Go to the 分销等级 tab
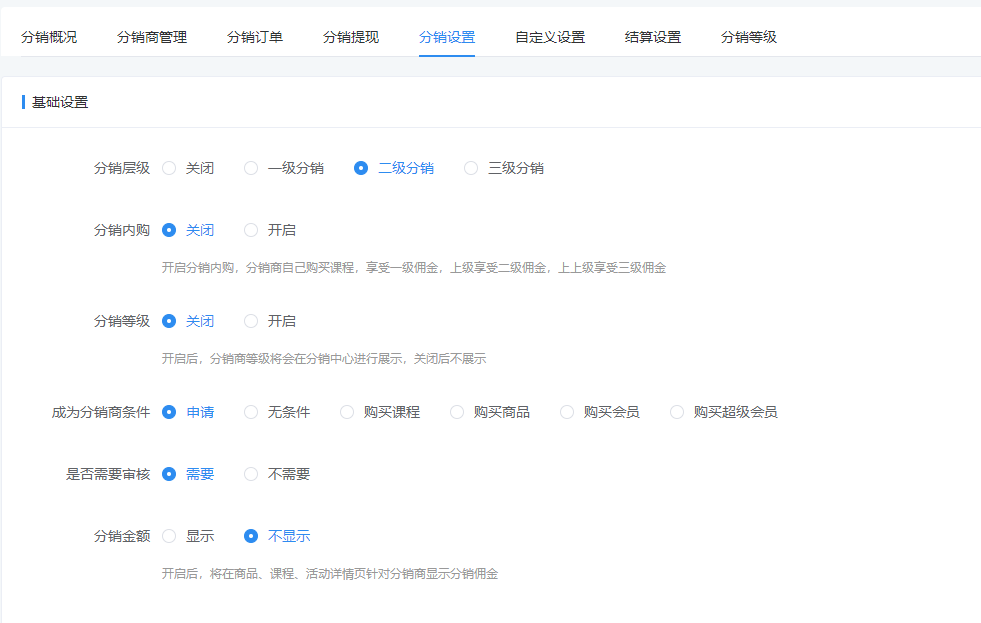This screenshot has height=623, width=981. tap(749, 38)
